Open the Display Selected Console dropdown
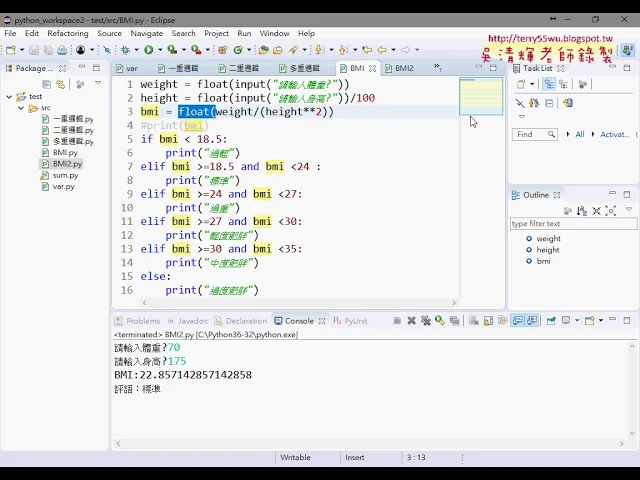Screen dimensions: 640x480 pyautogui.click(x=577, y=320)
